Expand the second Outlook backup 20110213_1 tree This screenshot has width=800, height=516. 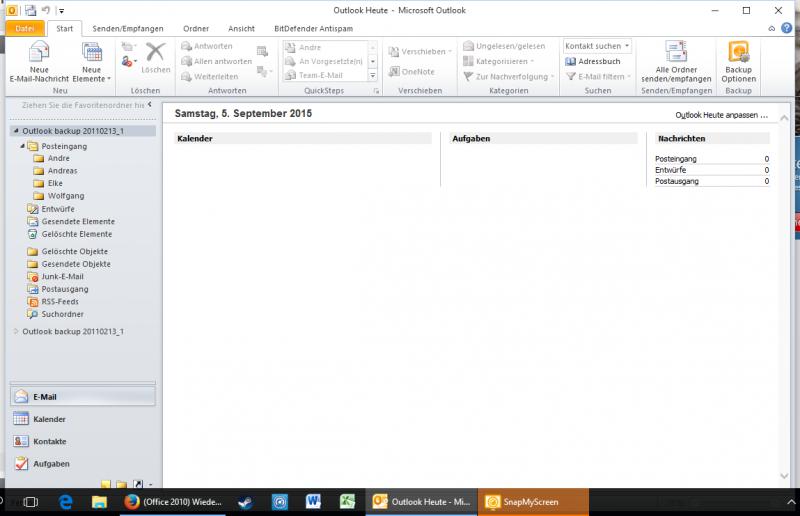click(x=16, y=331)
